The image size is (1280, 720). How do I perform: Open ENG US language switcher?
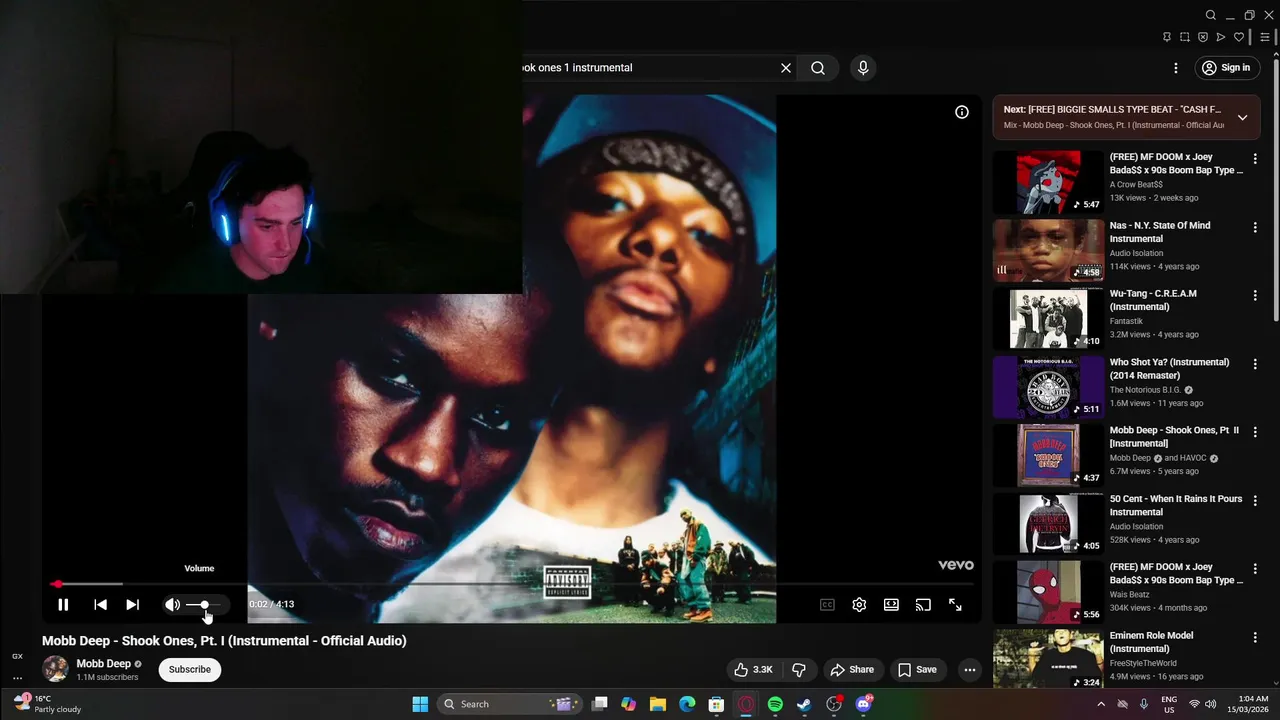coord(1169,704)
